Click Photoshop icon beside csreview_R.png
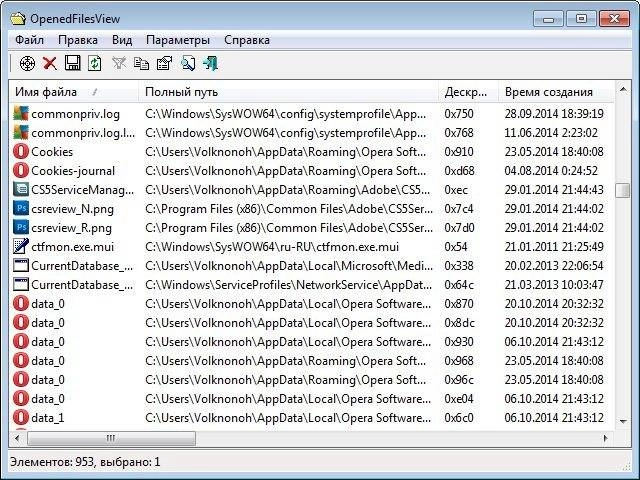The height and width of the screenshot is (480, 640). (x=21, y=227)
